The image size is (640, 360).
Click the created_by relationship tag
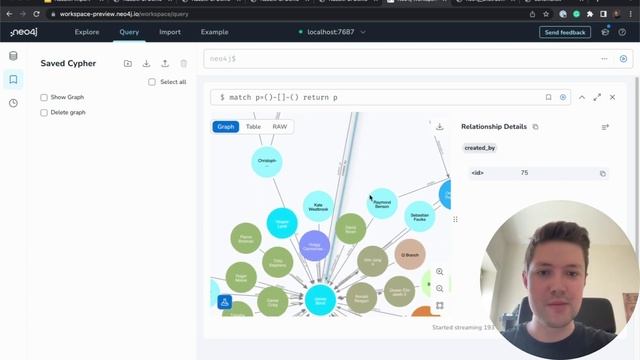click(x=480, y=148)
